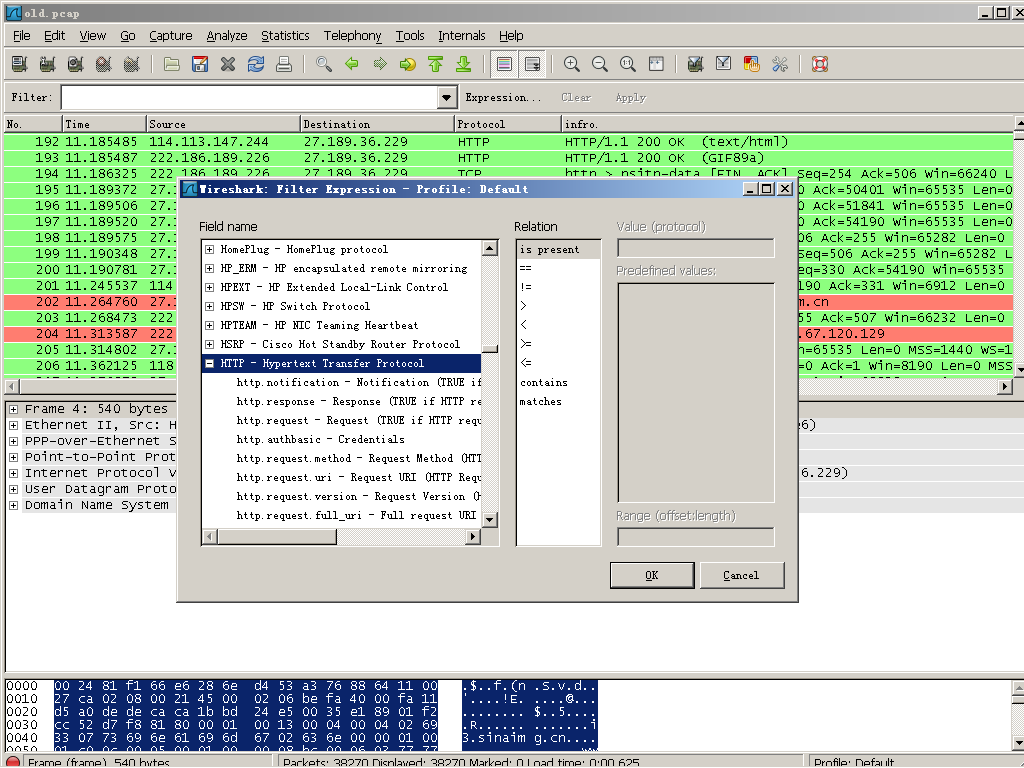1024x768 pixels.
Task: Restart the running capture icon
Action: 131,64
